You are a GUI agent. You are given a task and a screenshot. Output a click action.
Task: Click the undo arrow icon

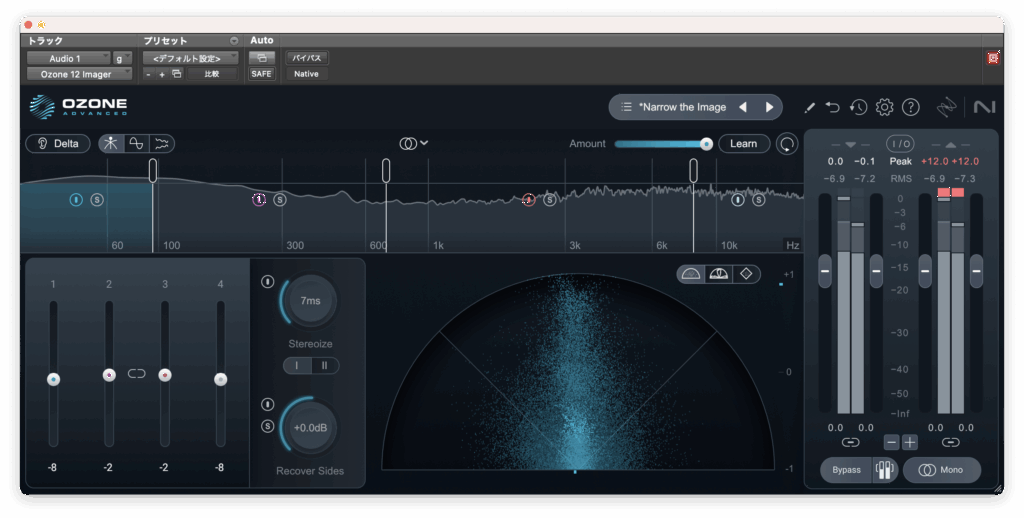click(833, 107)
